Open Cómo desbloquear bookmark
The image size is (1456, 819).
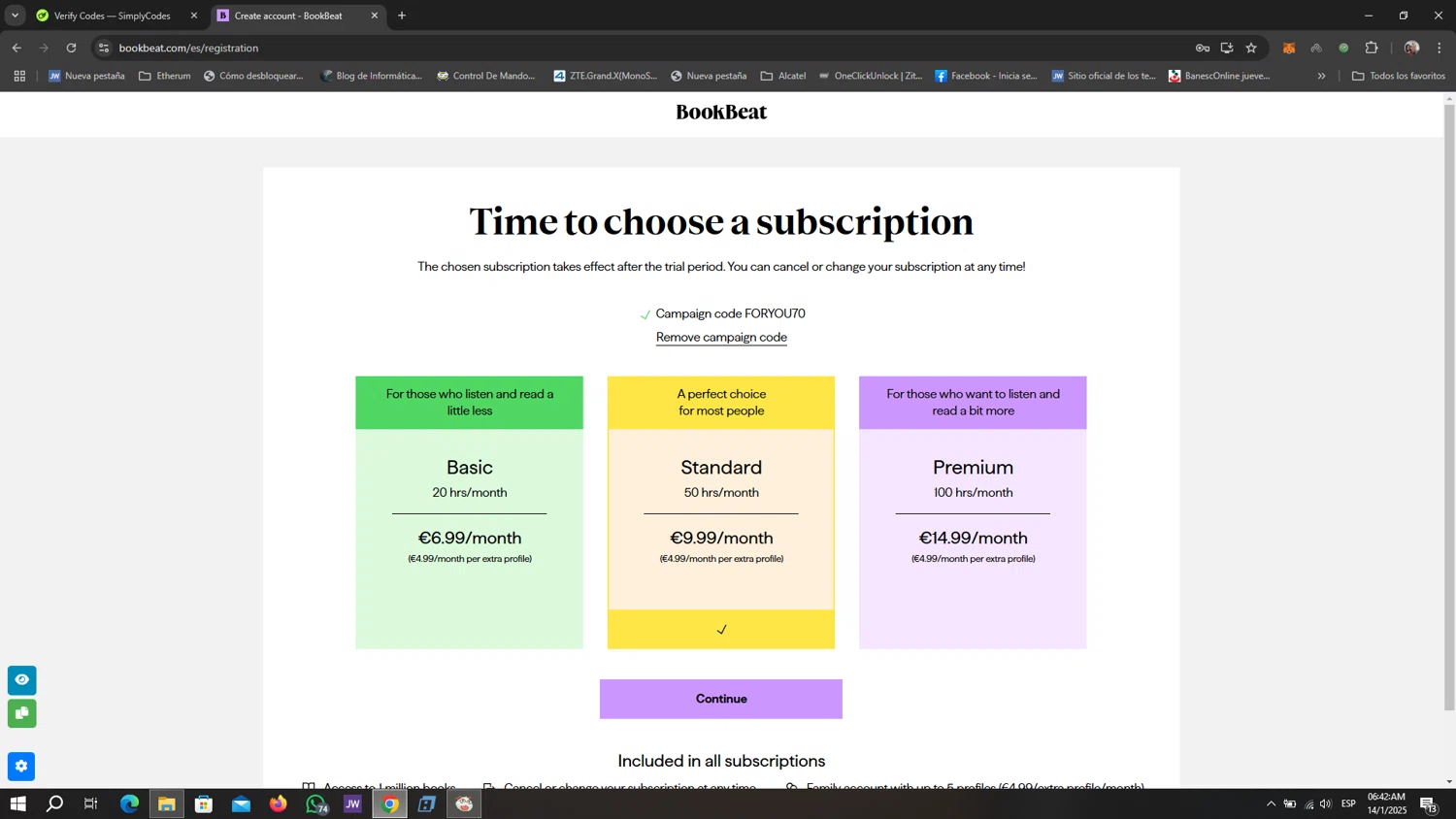tap(253, 76)
